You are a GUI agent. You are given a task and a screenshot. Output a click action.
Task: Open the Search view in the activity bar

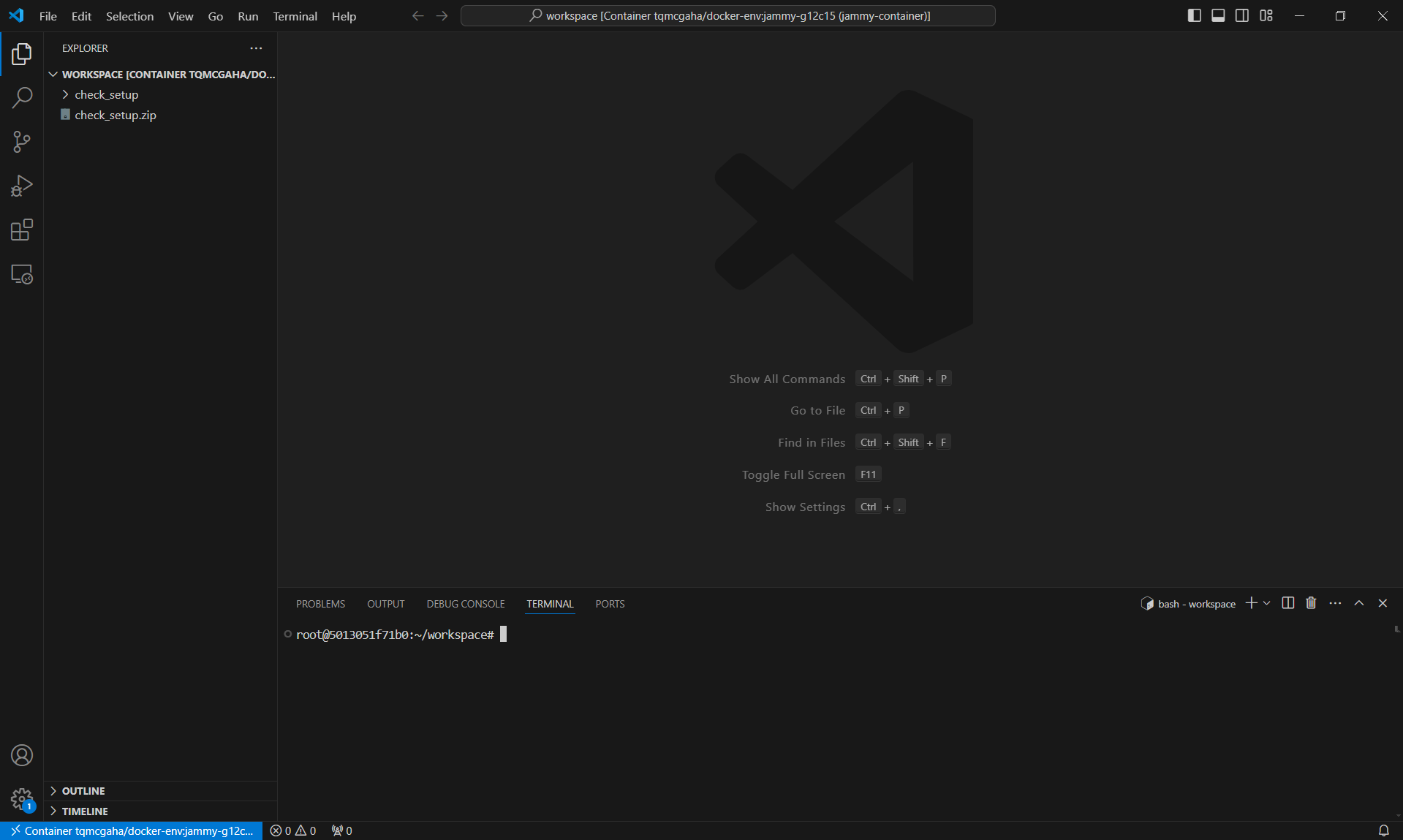point(22,97)
